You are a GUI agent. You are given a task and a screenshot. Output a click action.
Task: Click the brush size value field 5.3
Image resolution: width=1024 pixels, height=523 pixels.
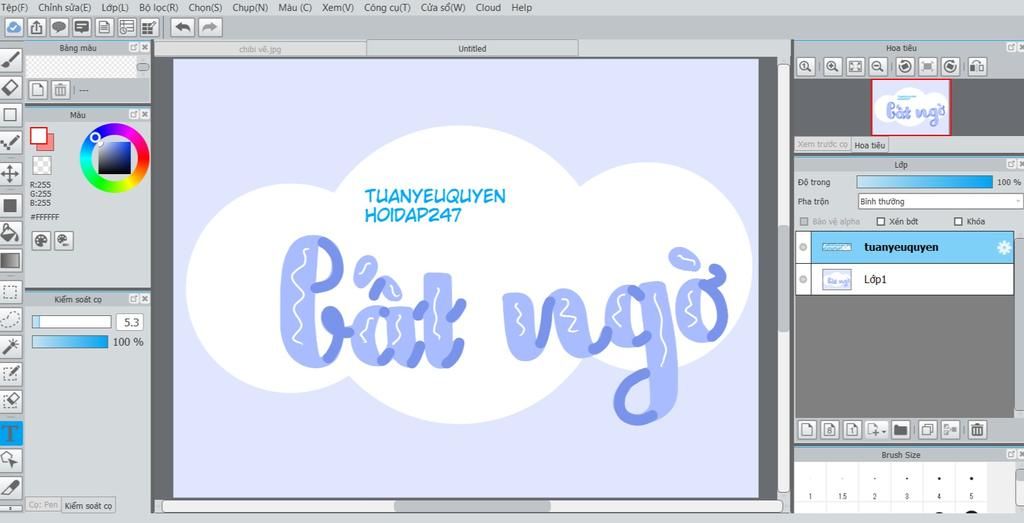129,322
